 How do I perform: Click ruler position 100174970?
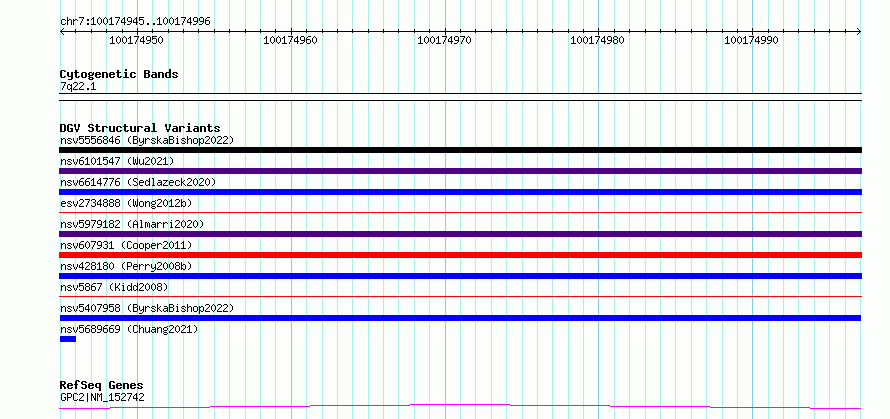[x=444, y=40]
